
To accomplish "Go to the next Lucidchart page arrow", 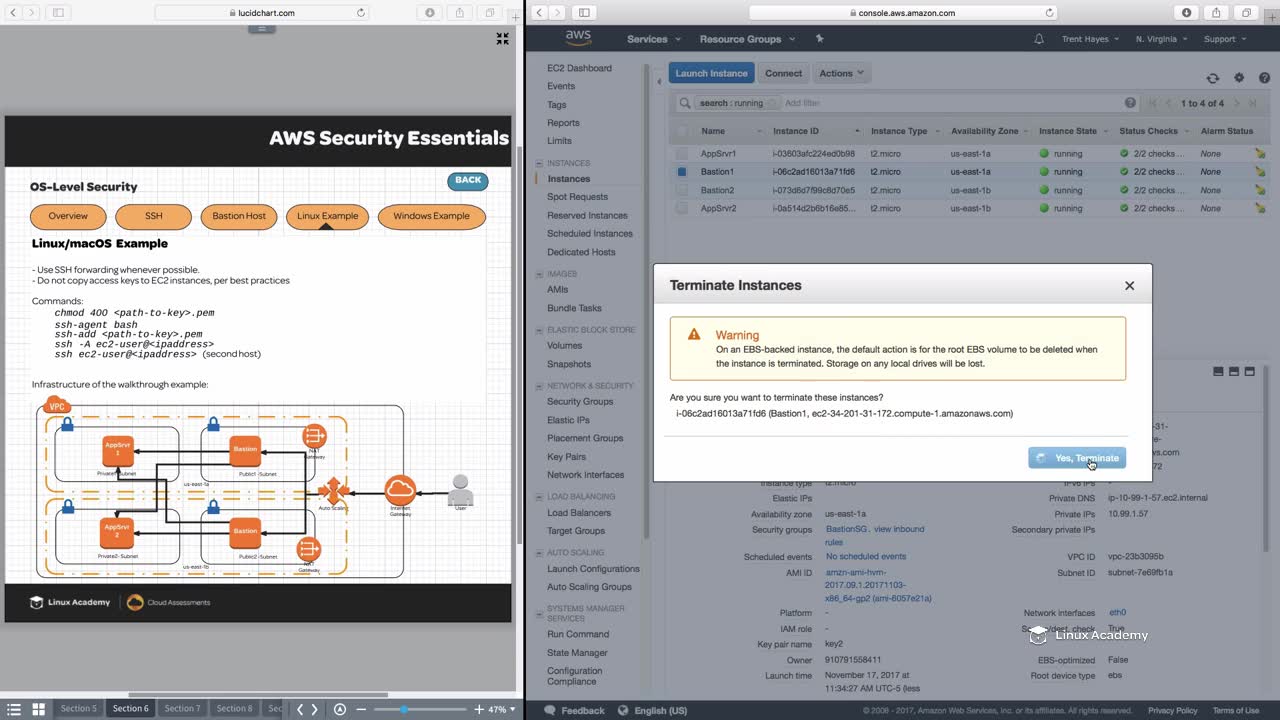I will pyautogui.click(x=315, y=709).
